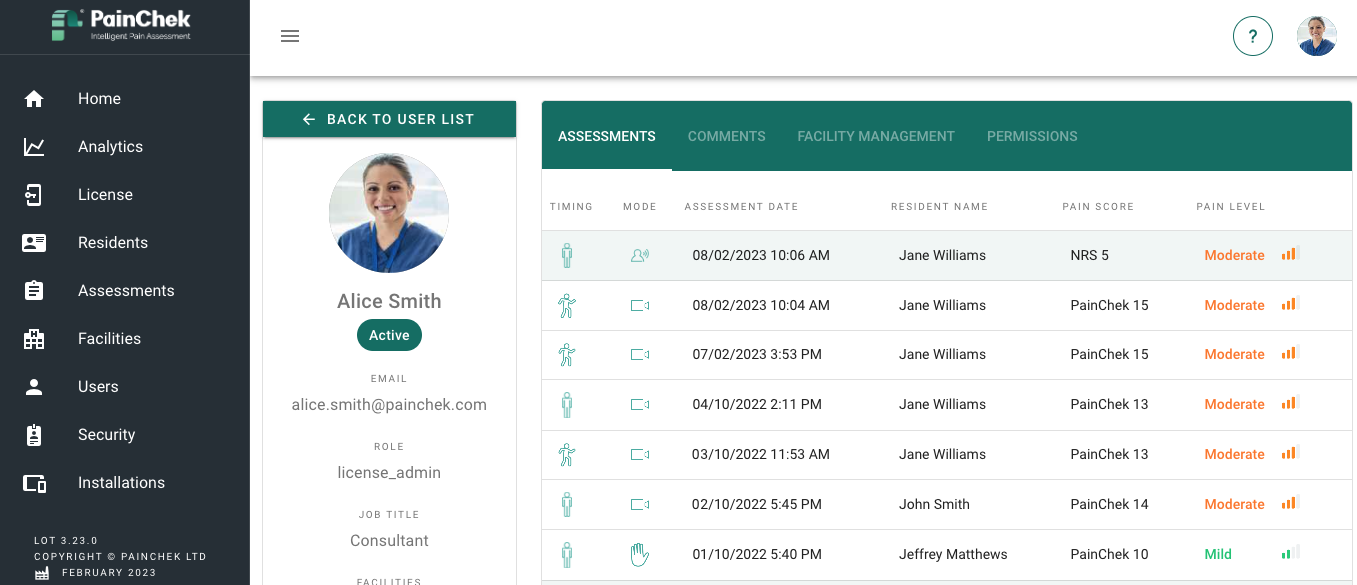Screen dimensions: 1357x585
Task: Click the Alice Smith name heading
Action: point(389,301)
